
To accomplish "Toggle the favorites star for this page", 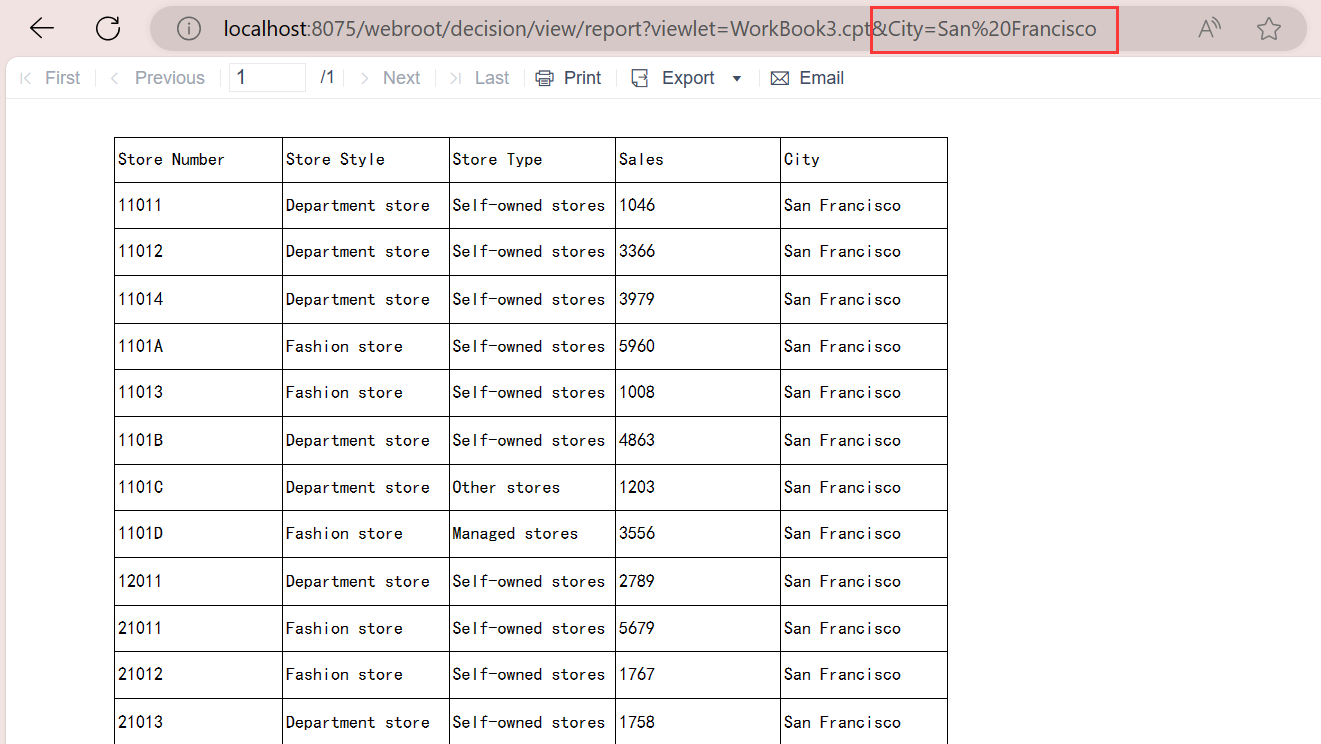I will tap(1268, 28).
